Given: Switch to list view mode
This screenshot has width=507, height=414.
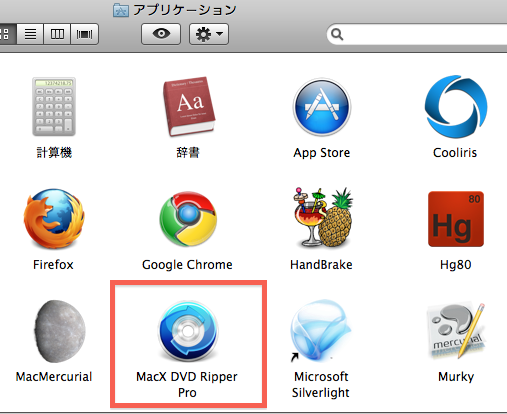Looking at the screenshot, I should [x=30, y=34].
